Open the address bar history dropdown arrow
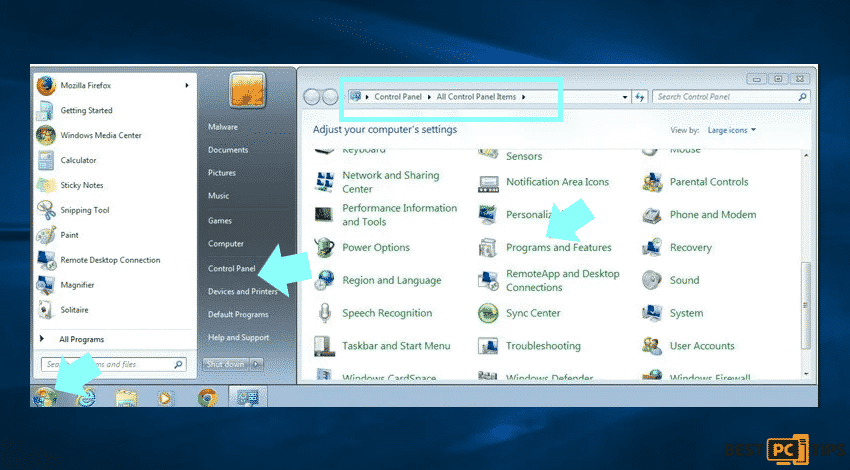850x470 pixels. point(625,97)
